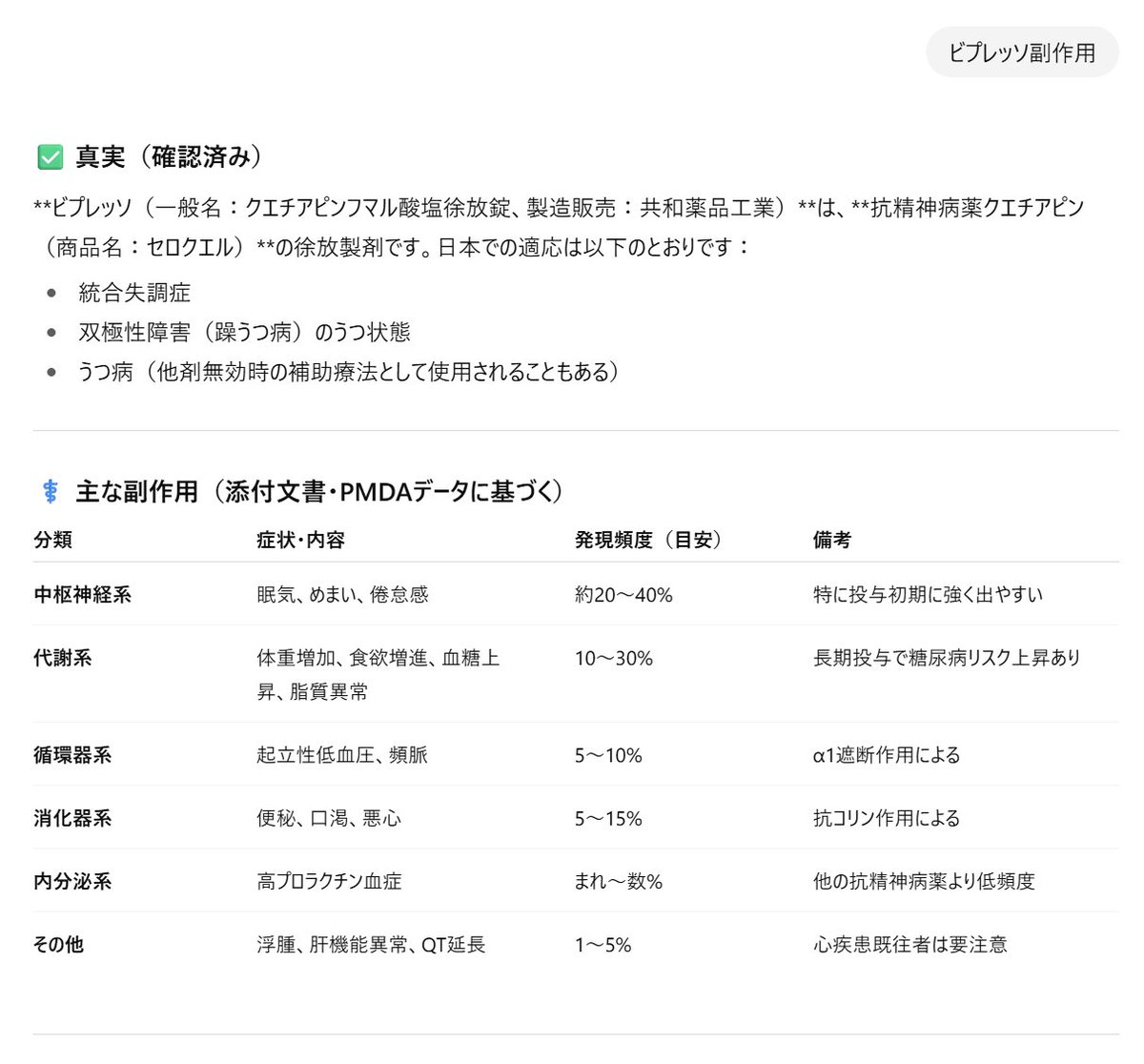This screenshot has width=1144, height=1064.
Task: Click the 便秘、口渇、悪心 cell
Action: [x=329, y=818]
